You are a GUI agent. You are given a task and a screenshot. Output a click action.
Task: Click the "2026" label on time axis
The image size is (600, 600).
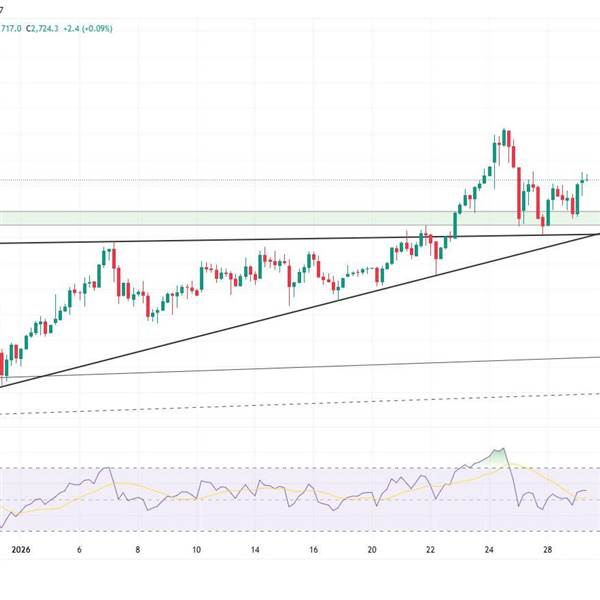(x=21, y=550)
